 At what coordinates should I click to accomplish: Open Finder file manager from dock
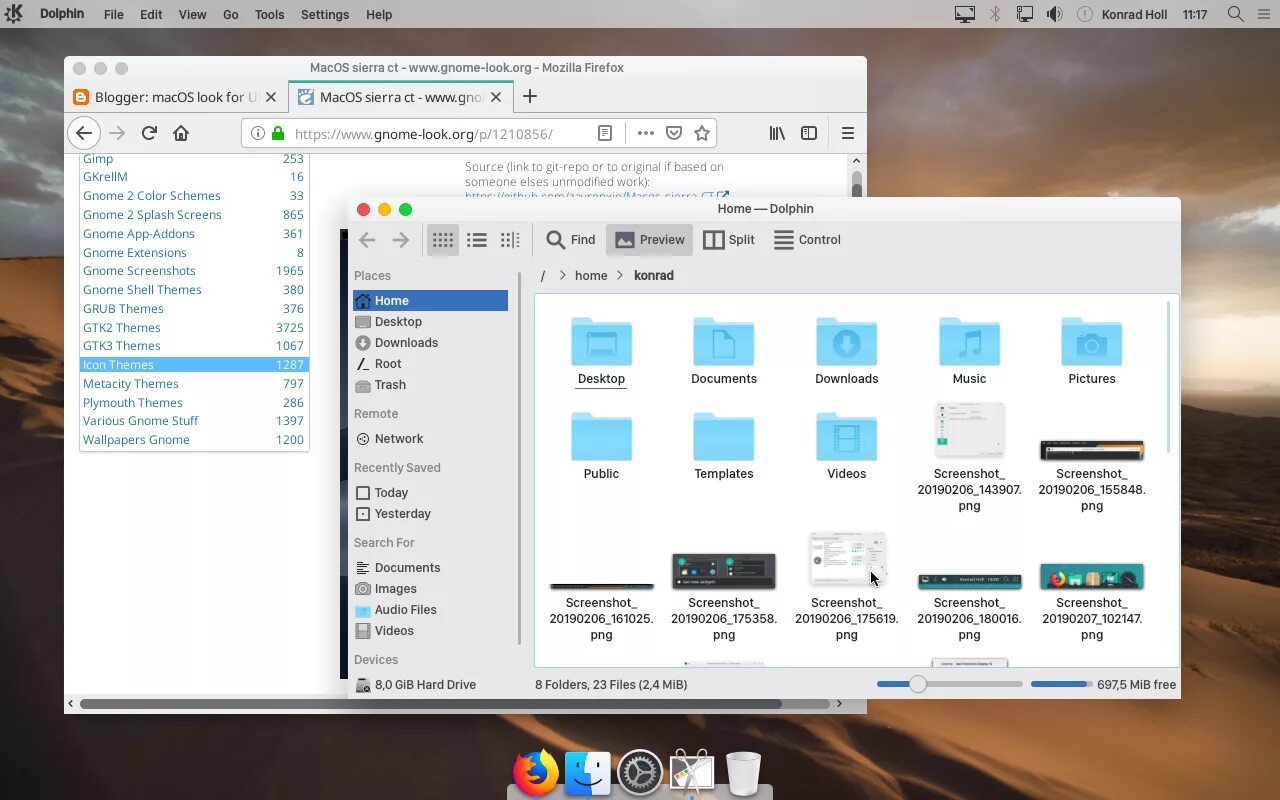(588, 773)
